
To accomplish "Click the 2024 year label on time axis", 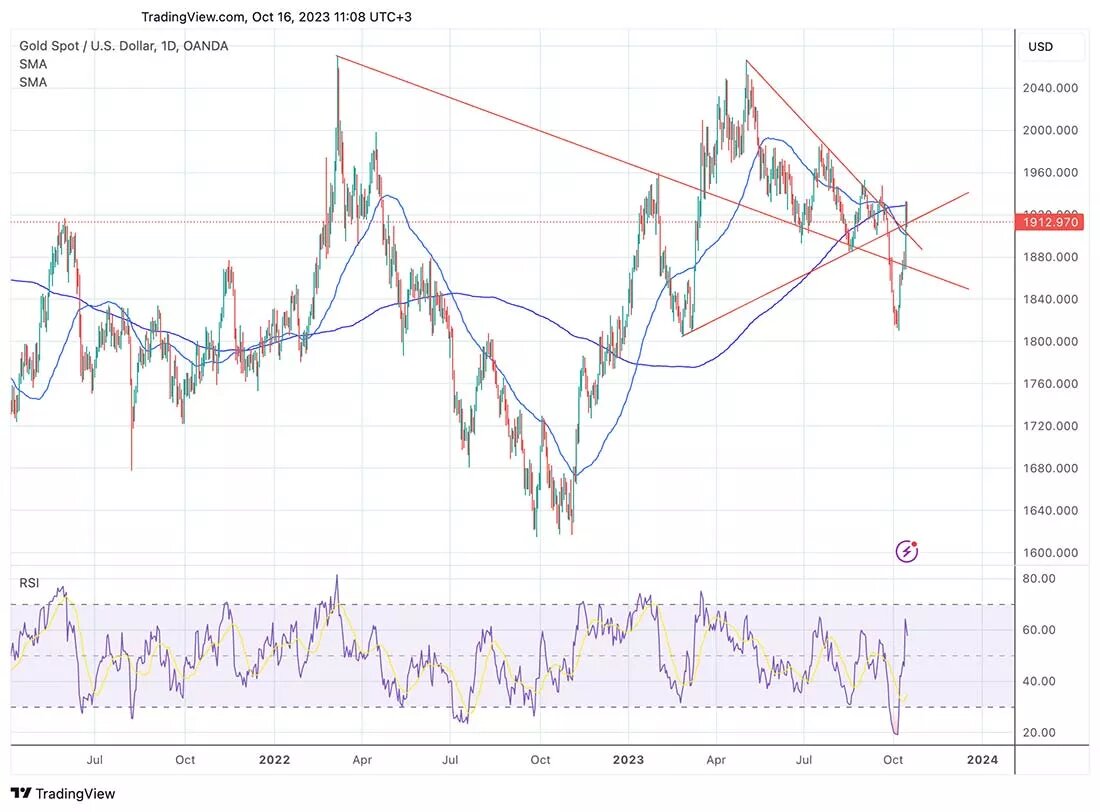I will [x=982, y=759].
